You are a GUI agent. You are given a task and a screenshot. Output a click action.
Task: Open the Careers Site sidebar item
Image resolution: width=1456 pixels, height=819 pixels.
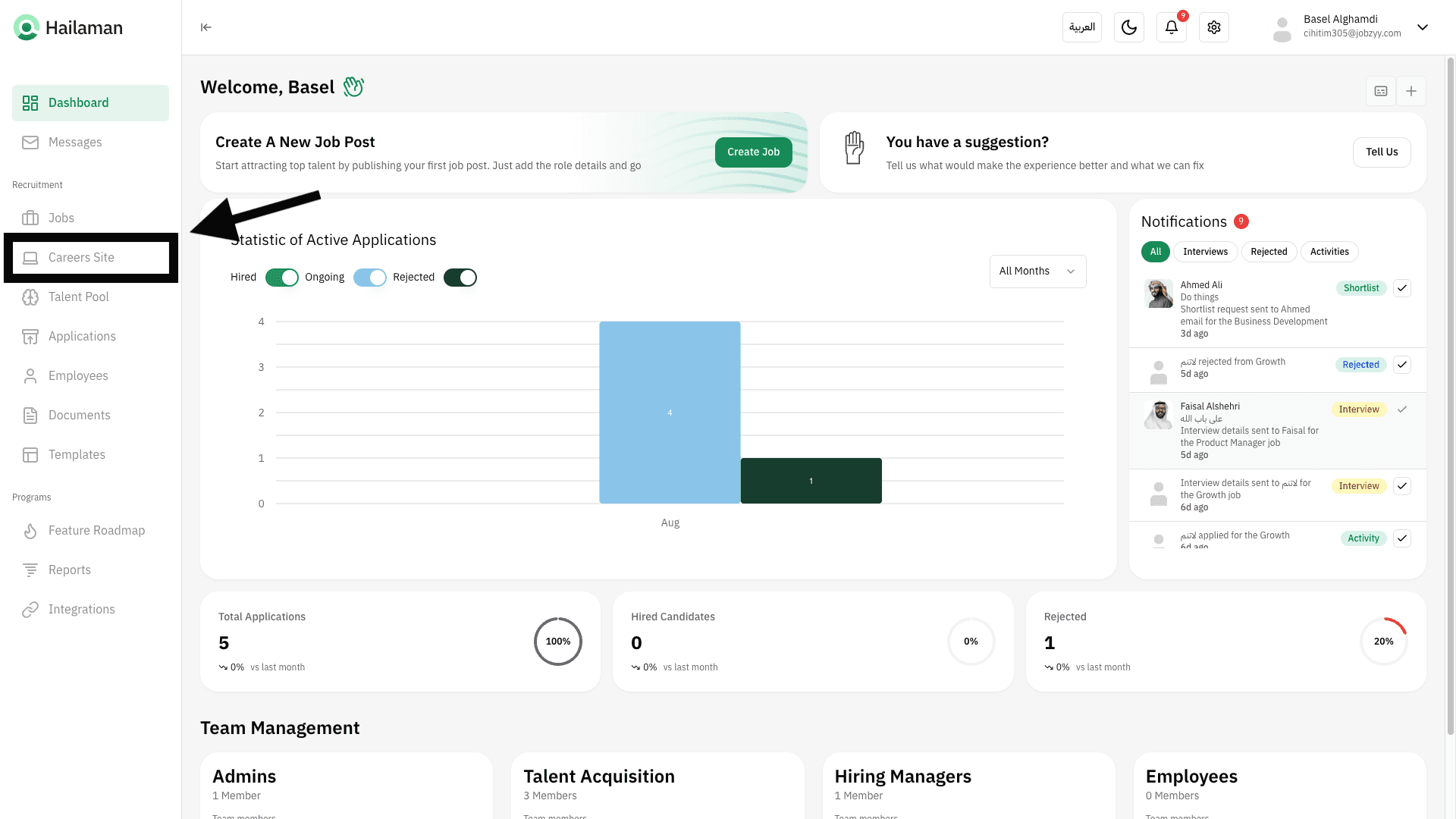coord(81,258)
